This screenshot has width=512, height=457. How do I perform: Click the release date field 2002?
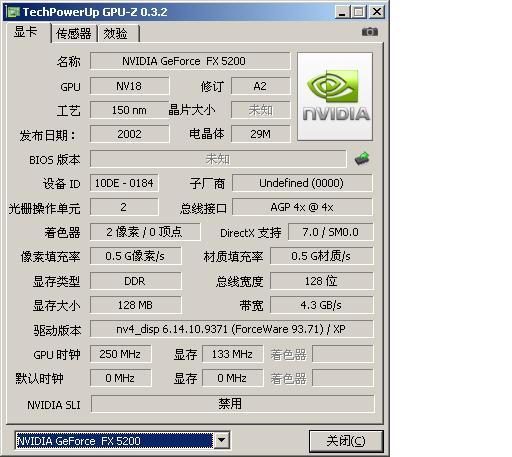coord(129,134)
